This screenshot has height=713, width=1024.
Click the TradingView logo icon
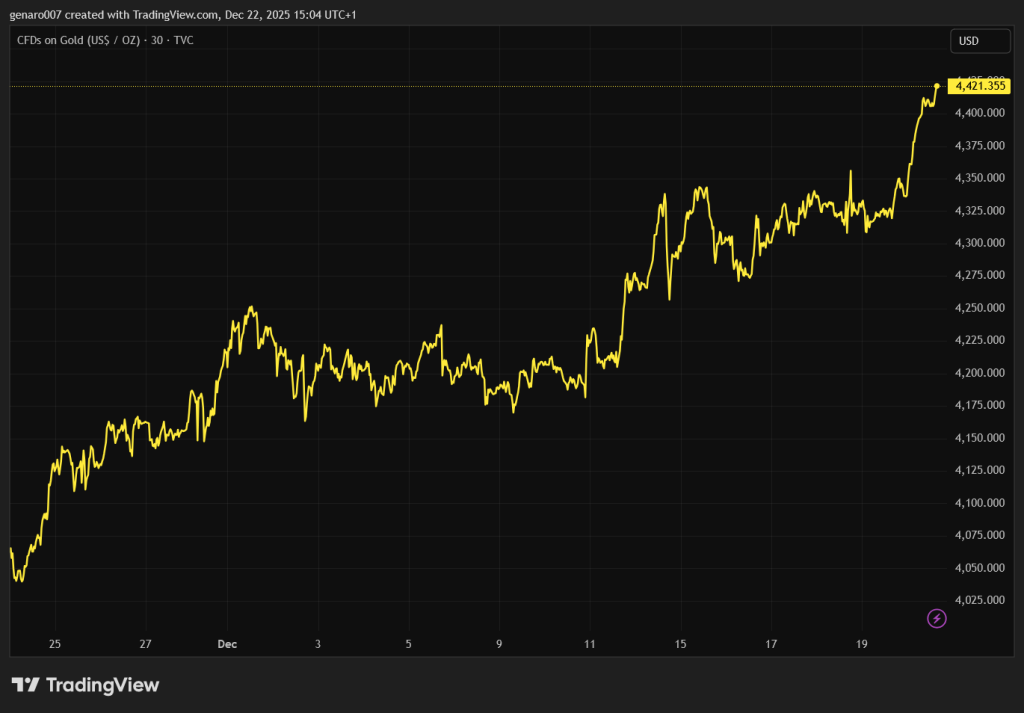(x=26, y=685)
